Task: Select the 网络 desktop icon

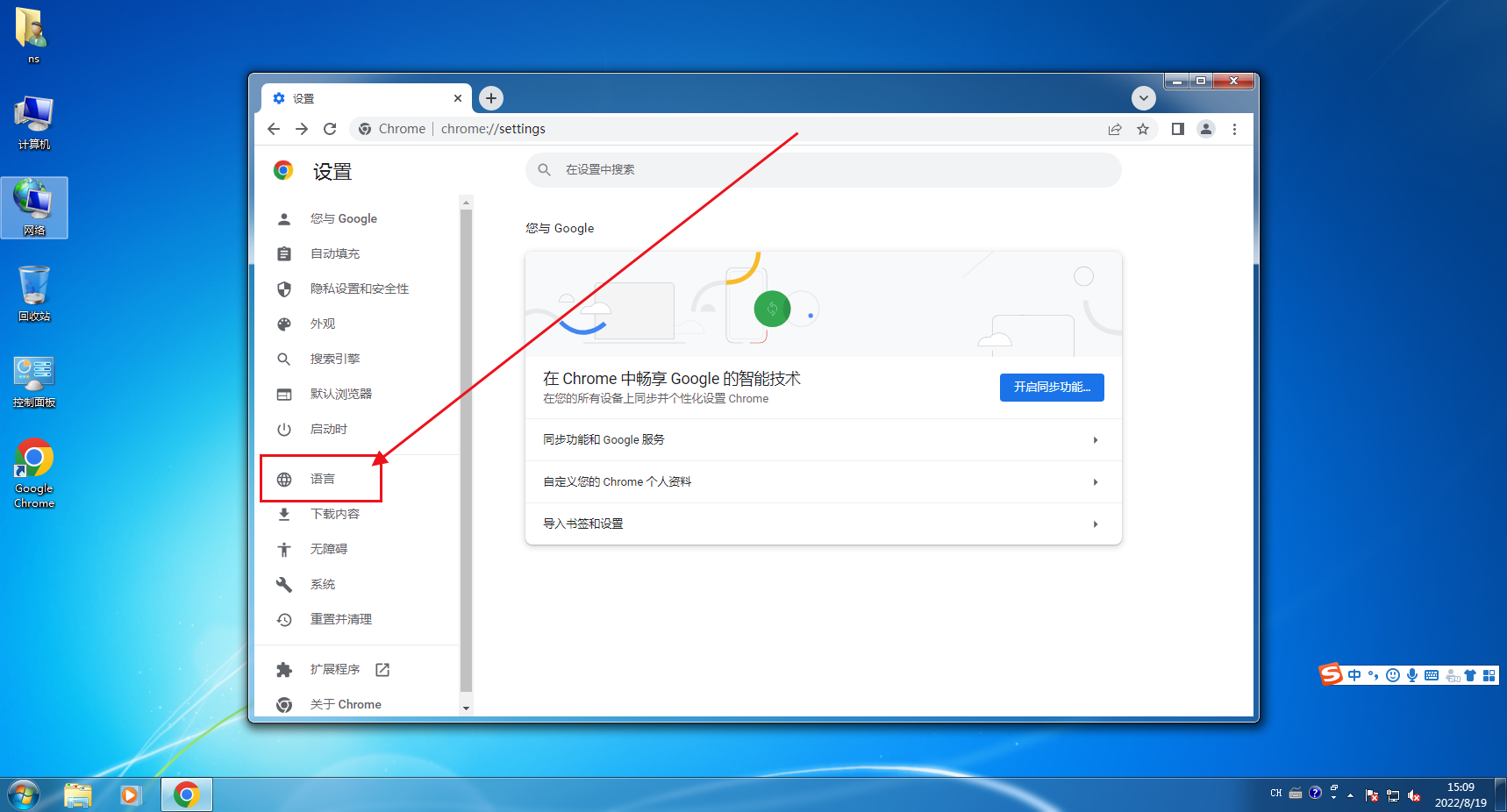Action: click(34, 208)
